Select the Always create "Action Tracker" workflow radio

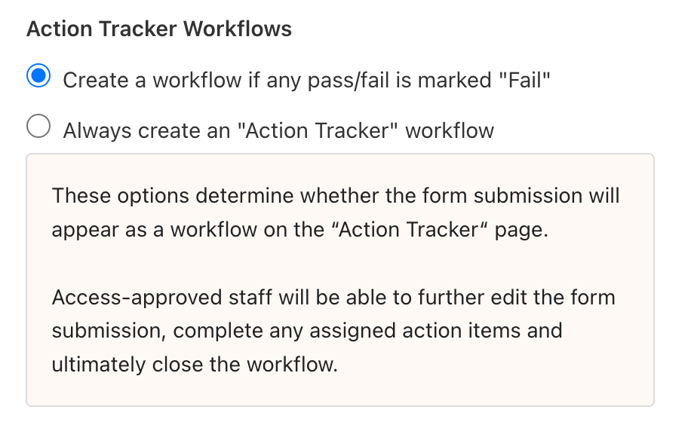tap(39, 129)
